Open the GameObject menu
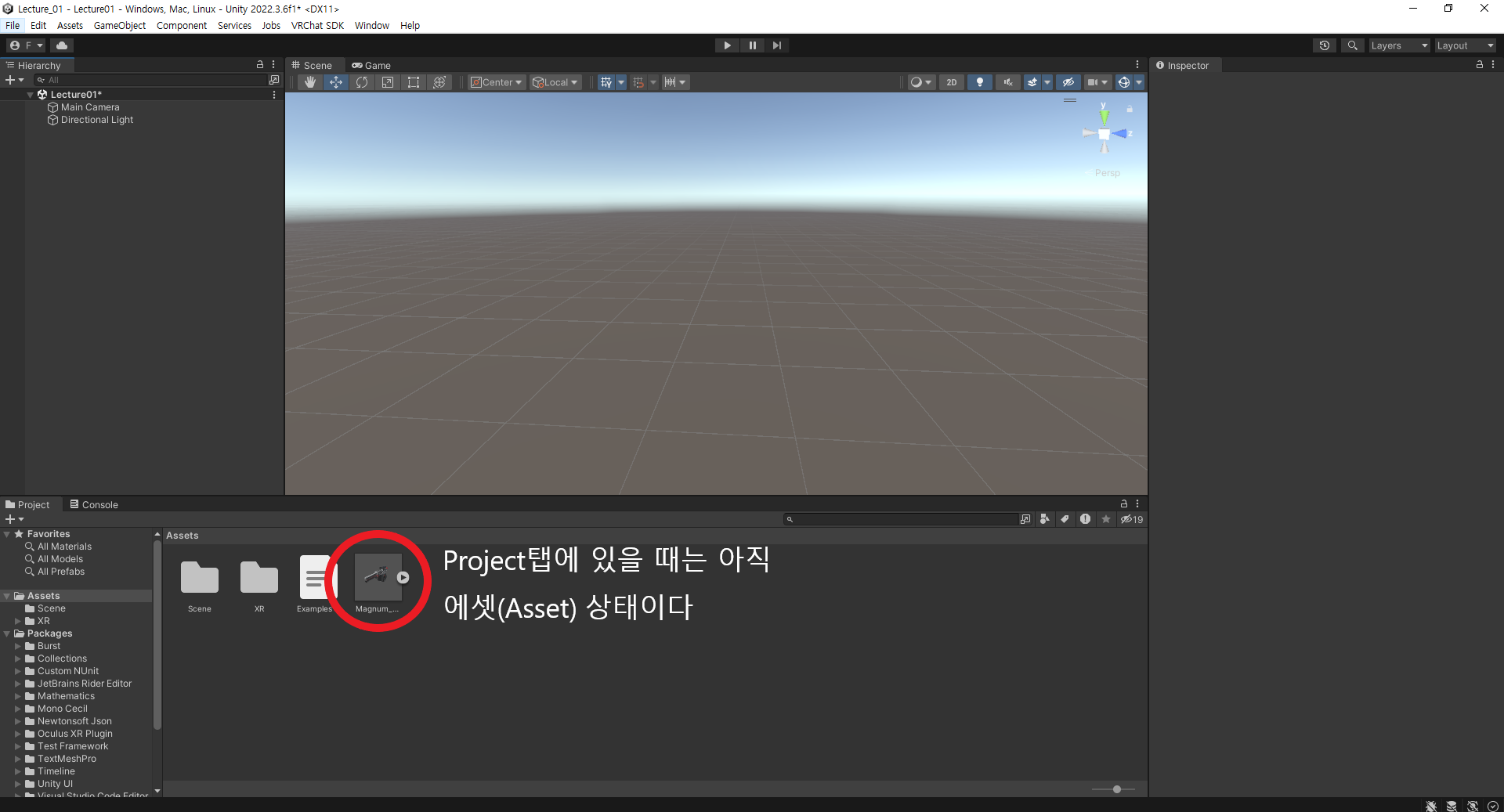Viewport: 1504px width, 812px height. 120,25
